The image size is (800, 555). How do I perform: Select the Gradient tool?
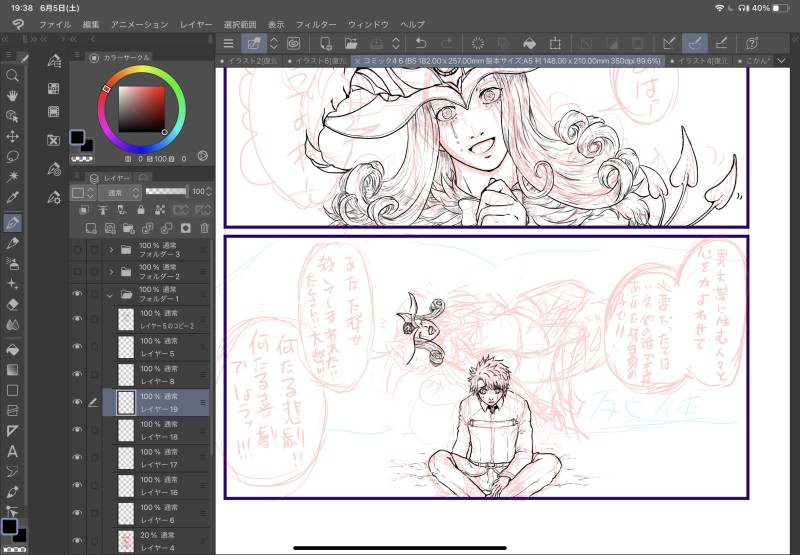[x=12, y=370]
